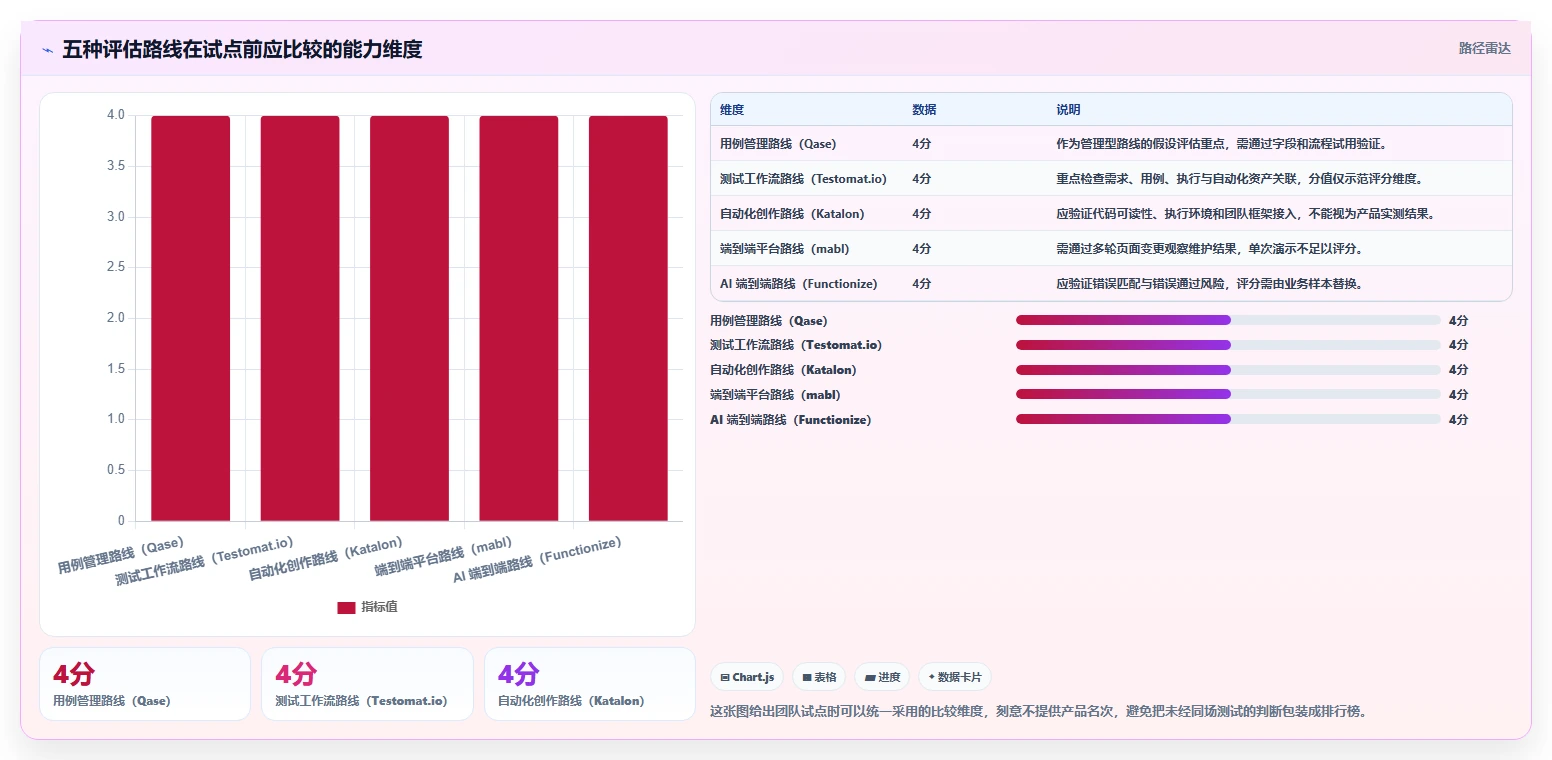Click the progress bar for 自动化创作路线 (Katalon)
Image resolution: width=1552 pixels, height=760 pixels.
[x=1228, y=370]
